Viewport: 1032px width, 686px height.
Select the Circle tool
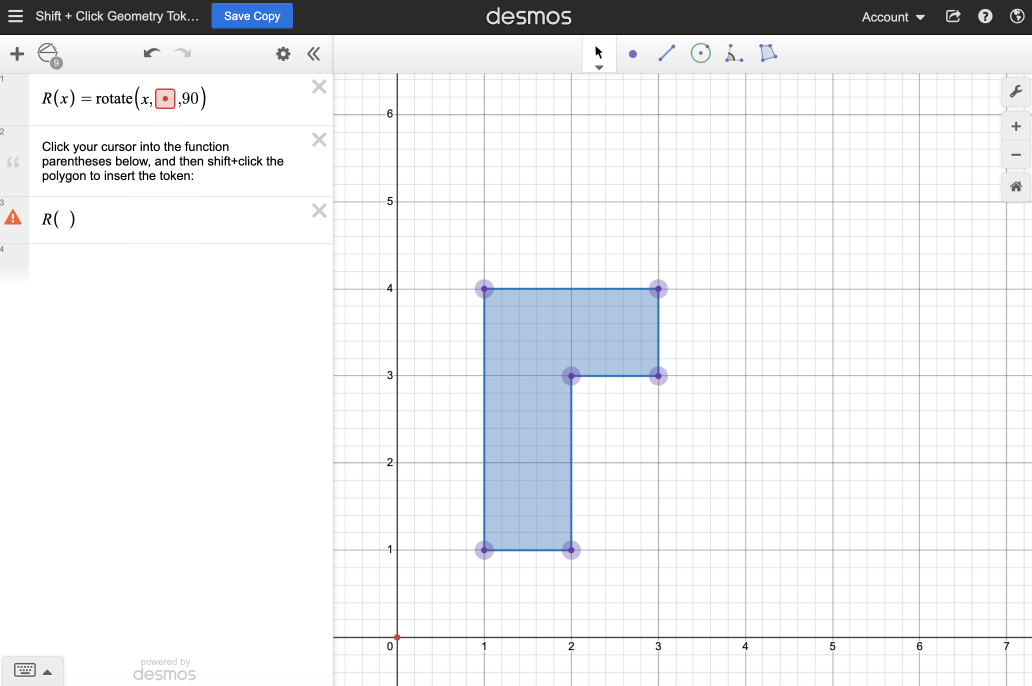tap(700, 54)
